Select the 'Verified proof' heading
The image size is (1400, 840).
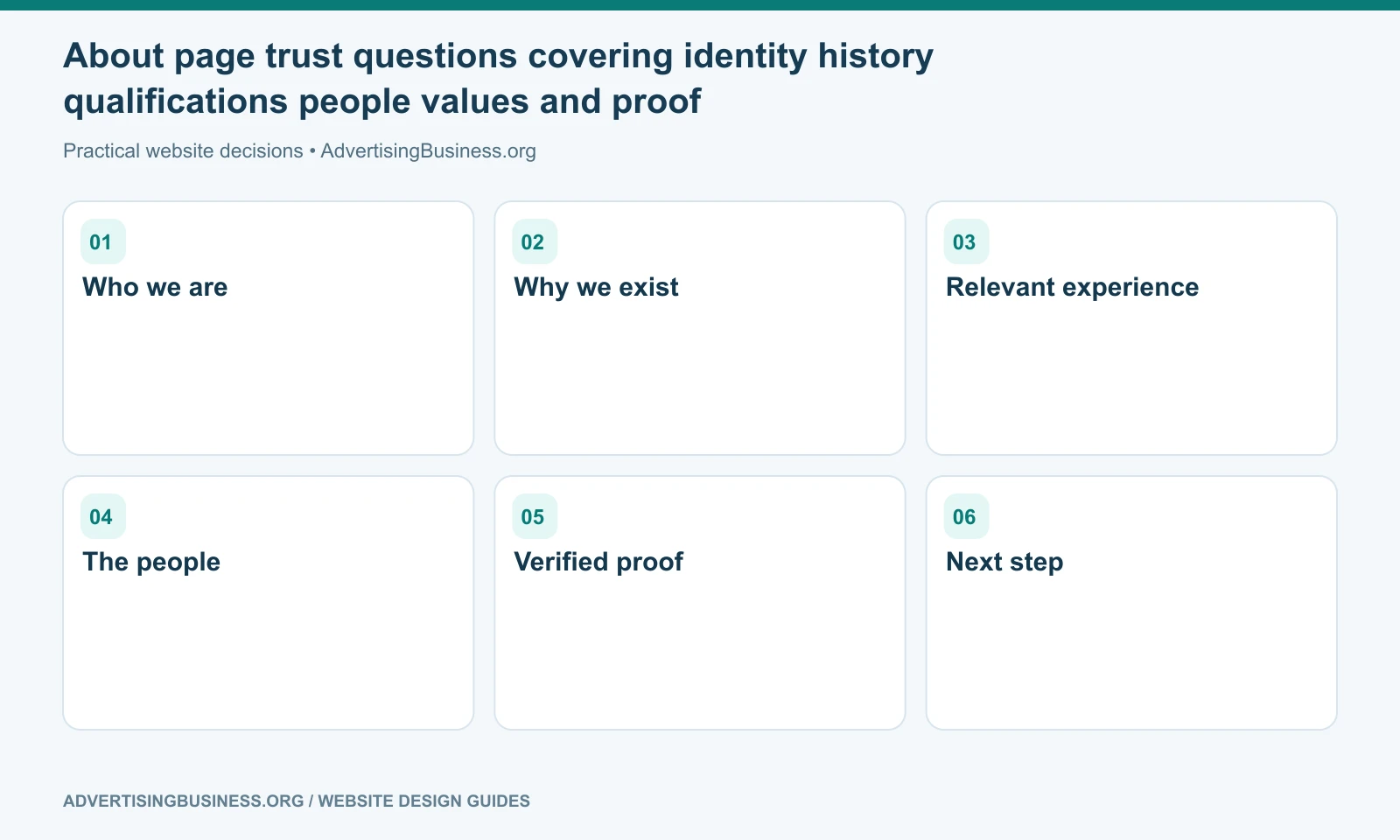coord(598,562)
